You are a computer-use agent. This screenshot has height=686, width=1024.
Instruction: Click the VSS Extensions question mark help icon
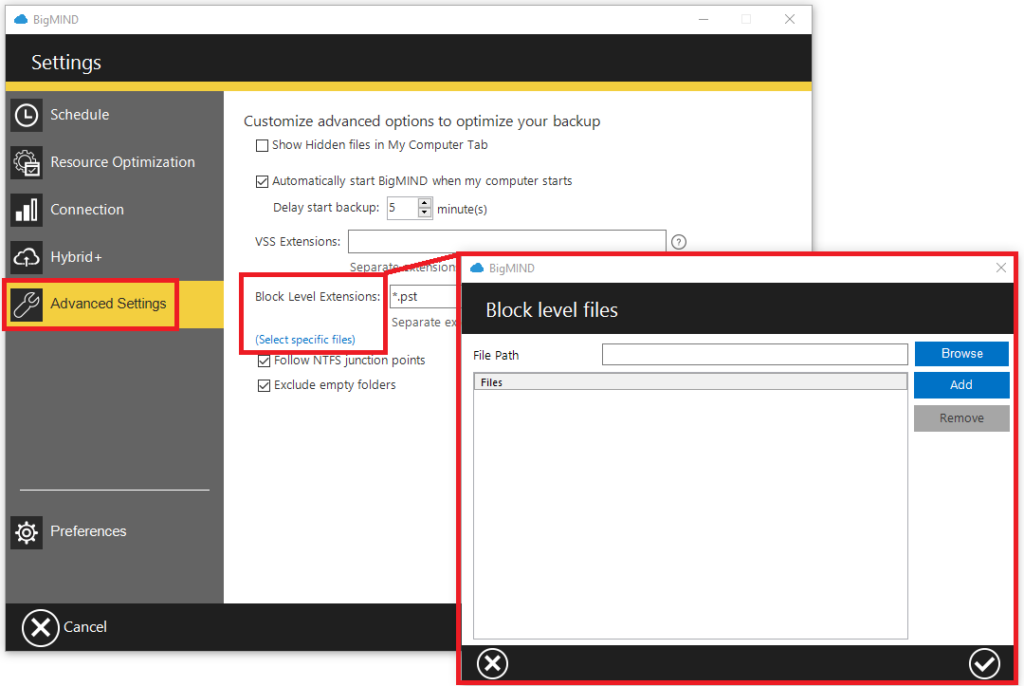pos(680,241)
